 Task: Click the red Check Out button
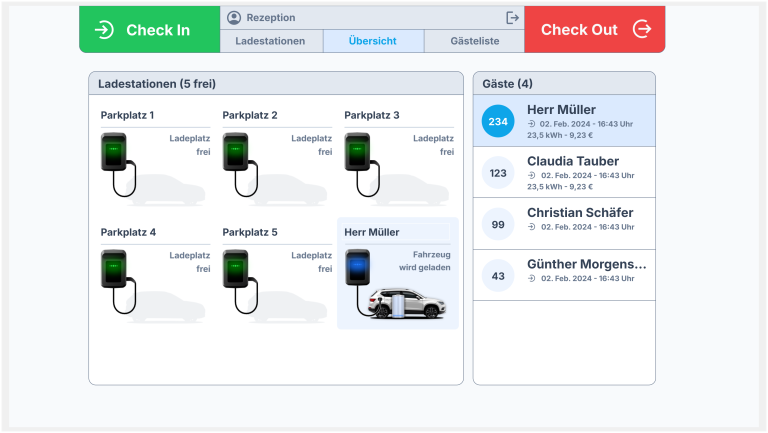pyautogui.click(x=595, y=29)
